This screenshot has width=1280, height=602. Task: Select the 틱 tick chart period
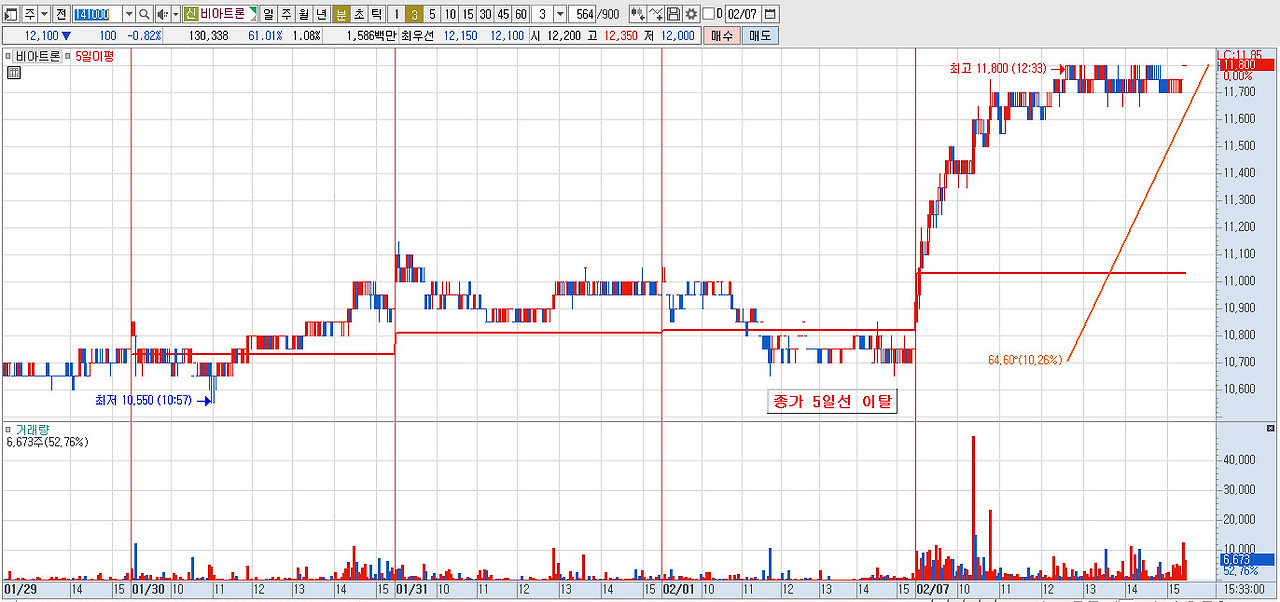(376, 14)
